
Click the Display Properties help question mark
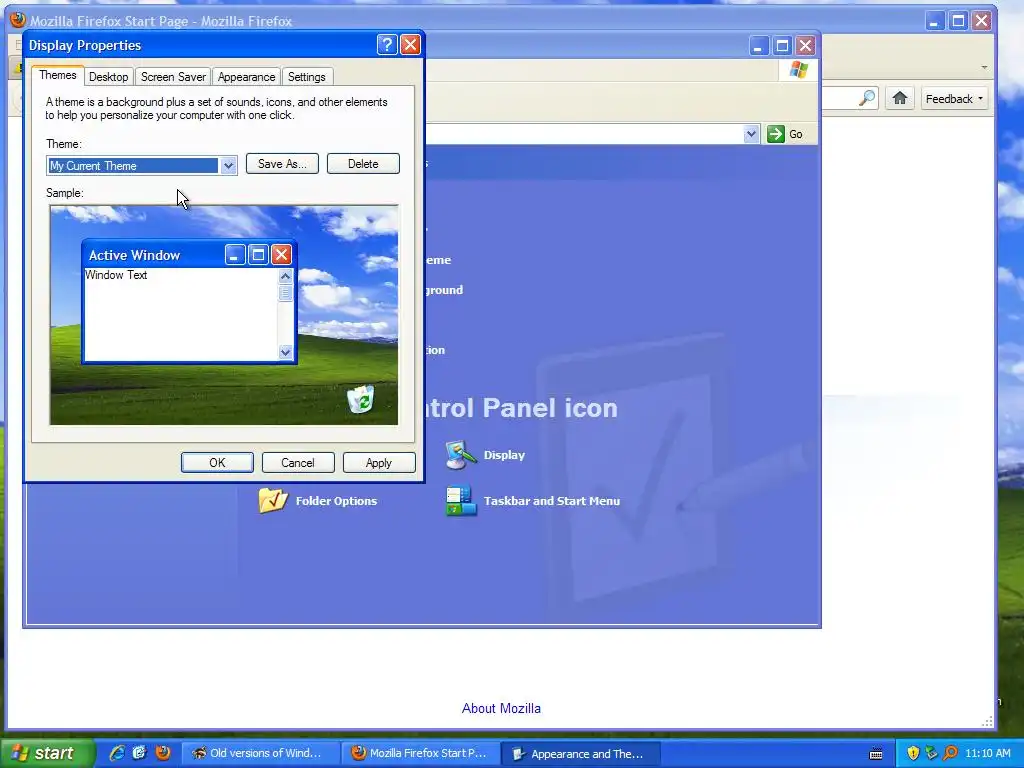(x=387, y=44)
